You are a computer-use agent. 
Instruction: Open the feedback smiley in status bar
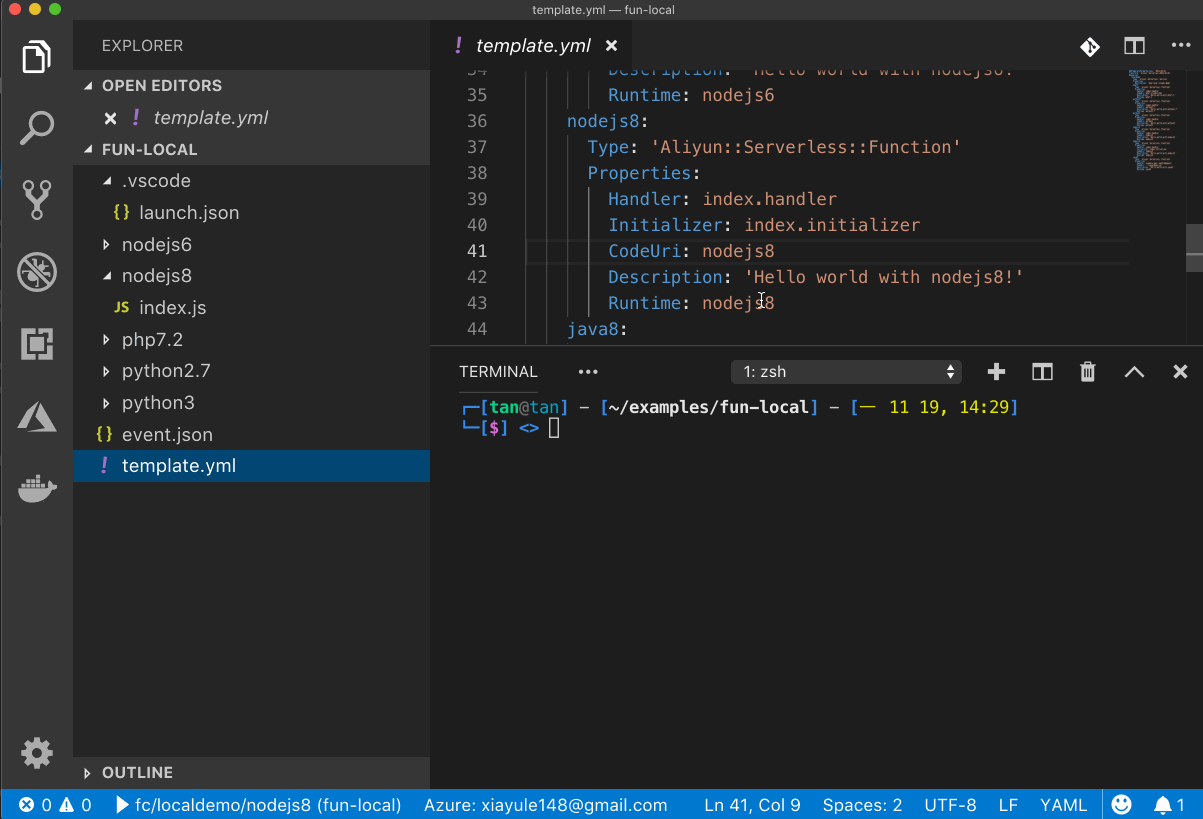pos(1122,805)
